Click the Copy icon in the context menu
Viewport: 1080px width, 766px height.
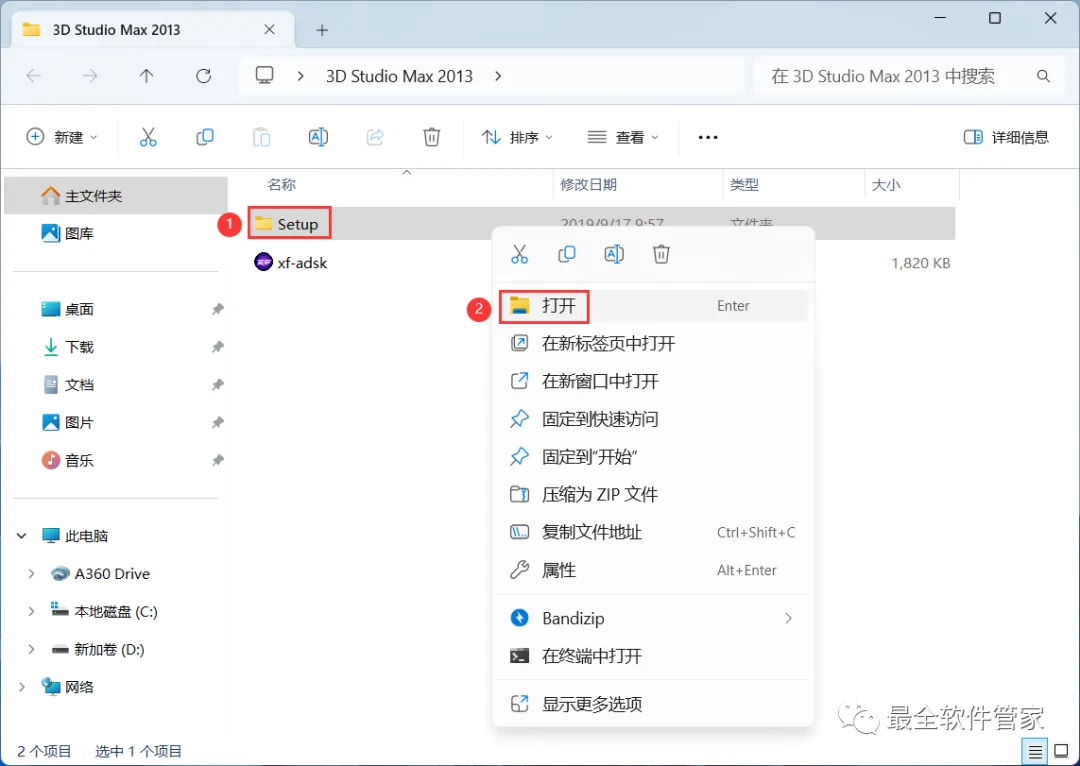(566, 254)
